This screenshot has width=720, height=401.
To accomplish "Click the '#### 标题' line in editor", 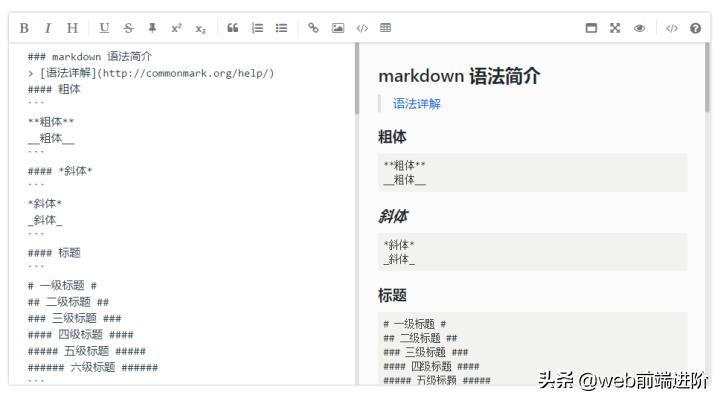I will click(54, 253).
